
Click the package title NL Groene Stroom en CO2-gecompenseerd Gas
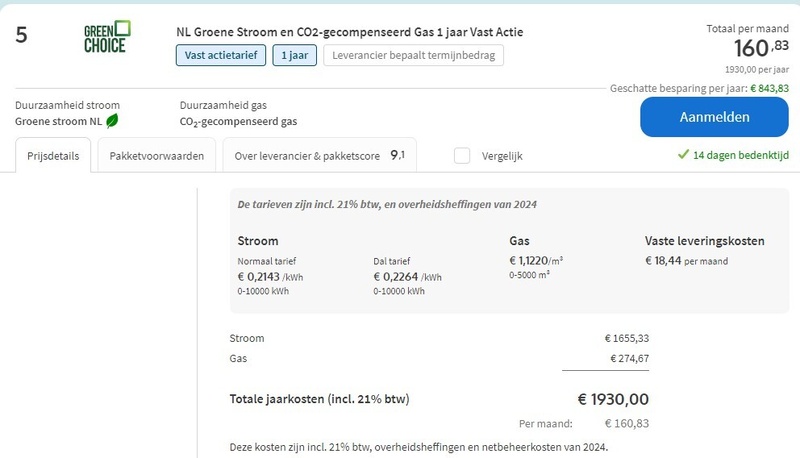pos(349,32)
